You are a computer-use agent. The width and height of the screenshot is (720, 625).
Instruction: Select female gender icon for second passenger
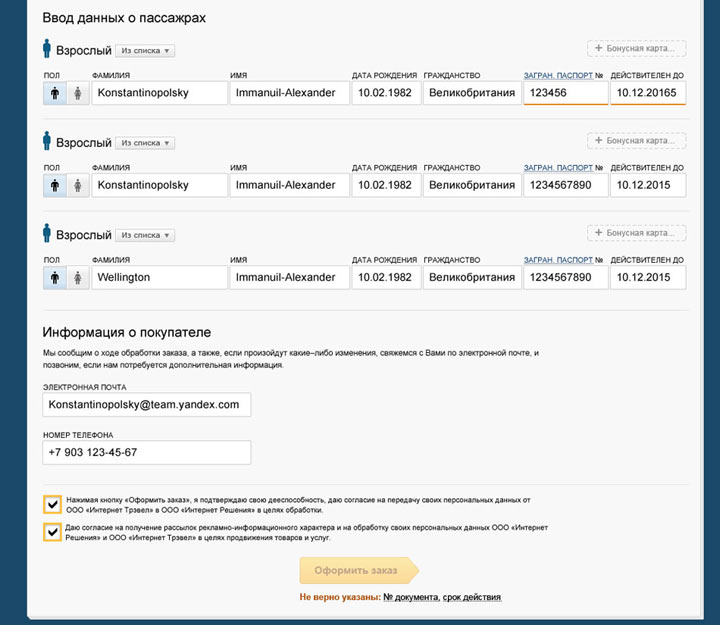tap(76, 185)
